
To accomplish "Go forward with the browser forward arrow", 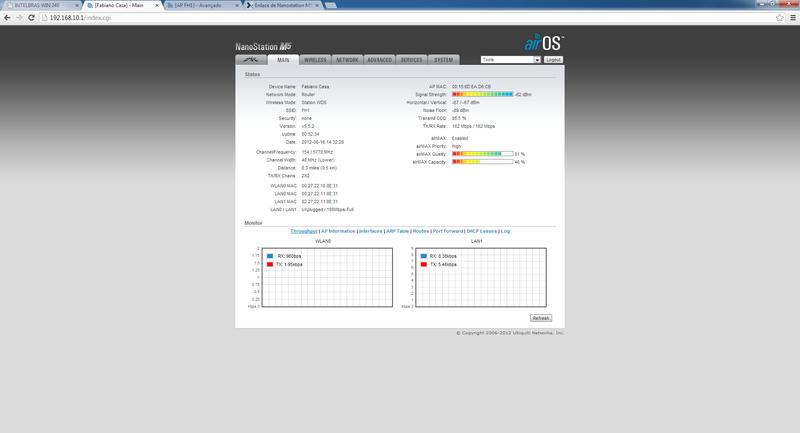I will tap(19, 17).
